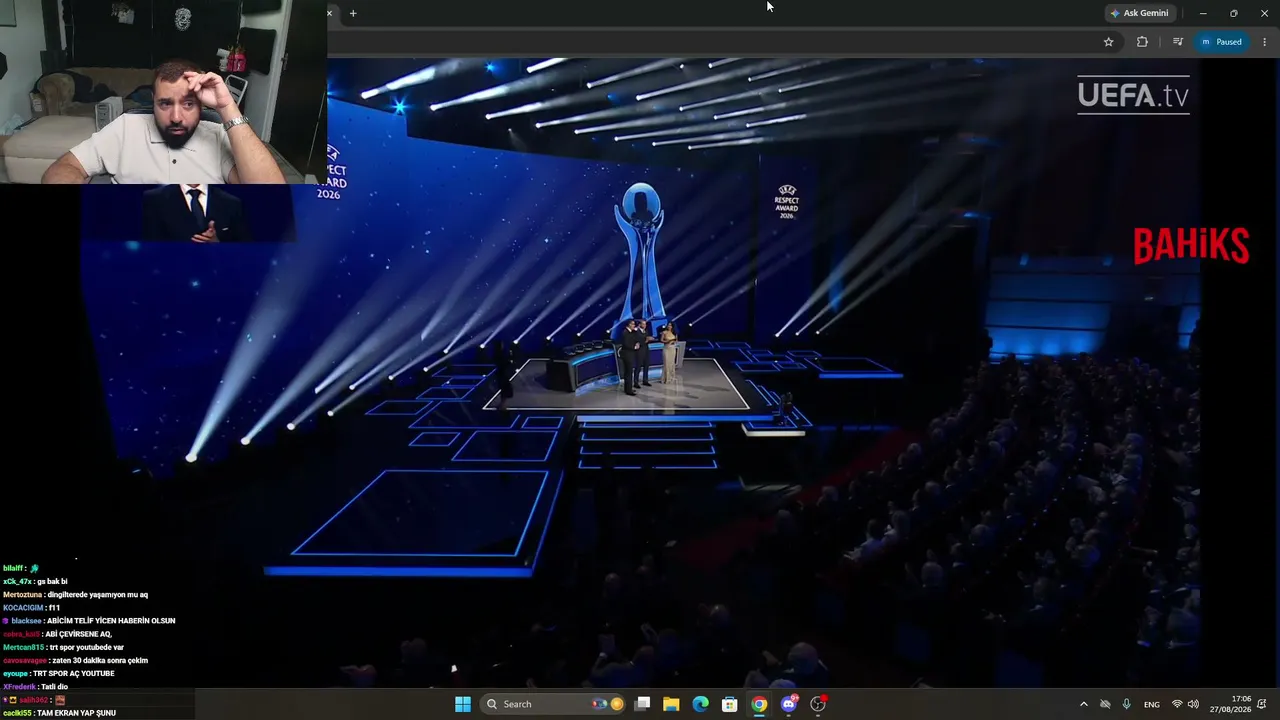Close the current Chrome tab

[x=329, y=13]
